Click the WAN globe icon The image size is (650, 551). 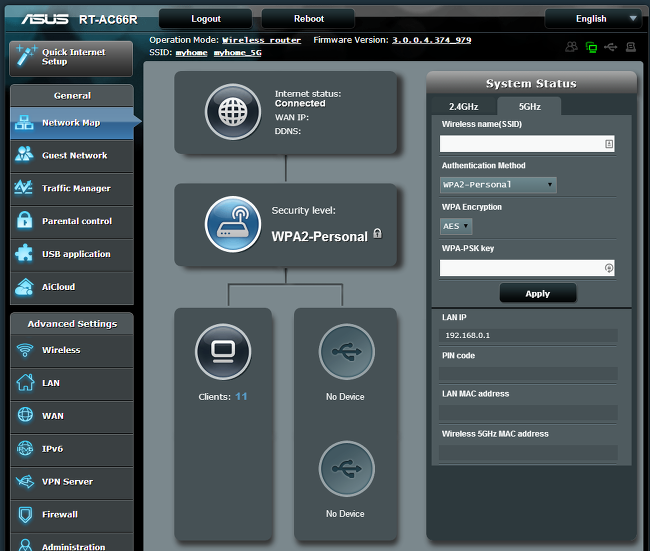pyautogui.click(x=25, y=415)
